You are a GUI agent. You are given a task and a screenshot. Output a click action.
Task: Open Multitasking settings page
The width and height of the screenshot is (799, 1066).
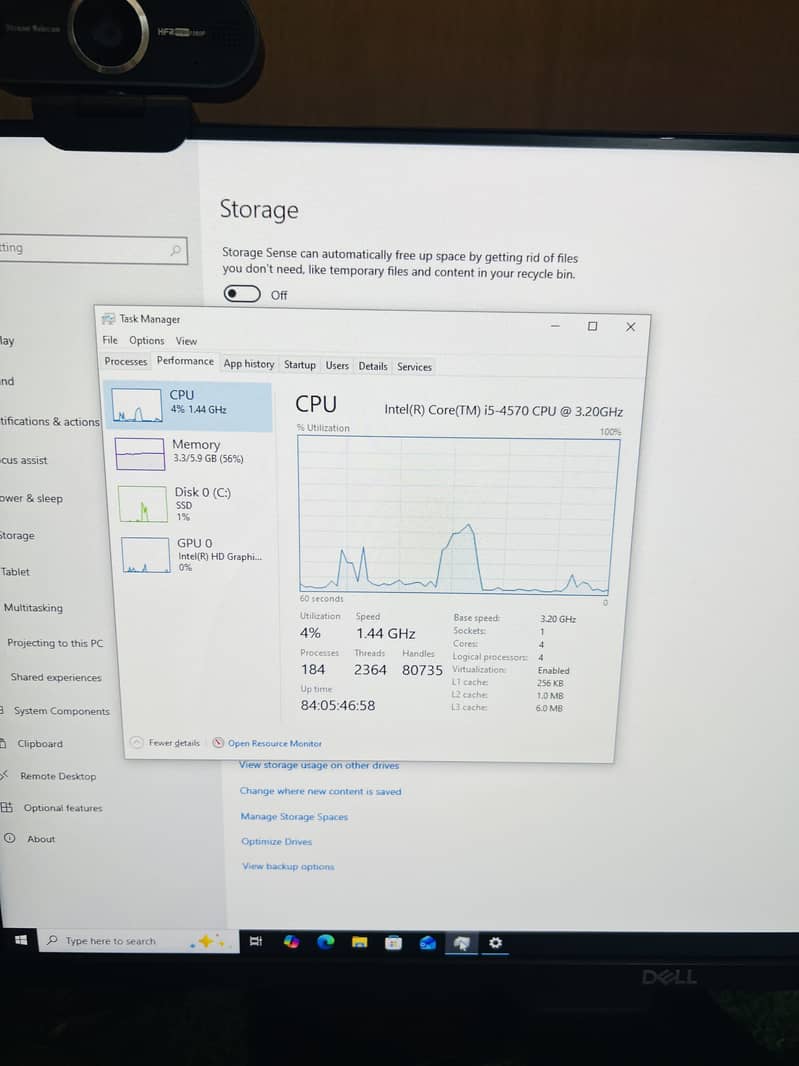[33, 608]
